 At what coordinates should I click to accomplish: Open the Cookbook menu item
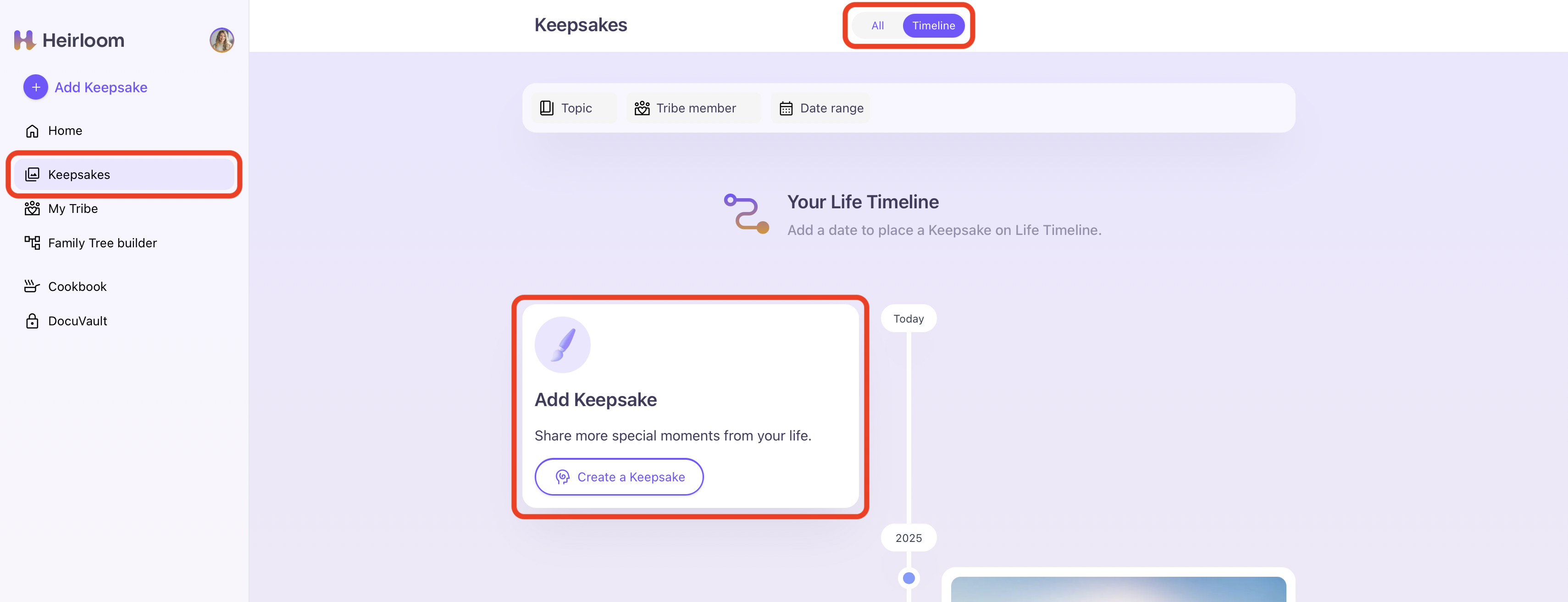[x=78, y=287]
